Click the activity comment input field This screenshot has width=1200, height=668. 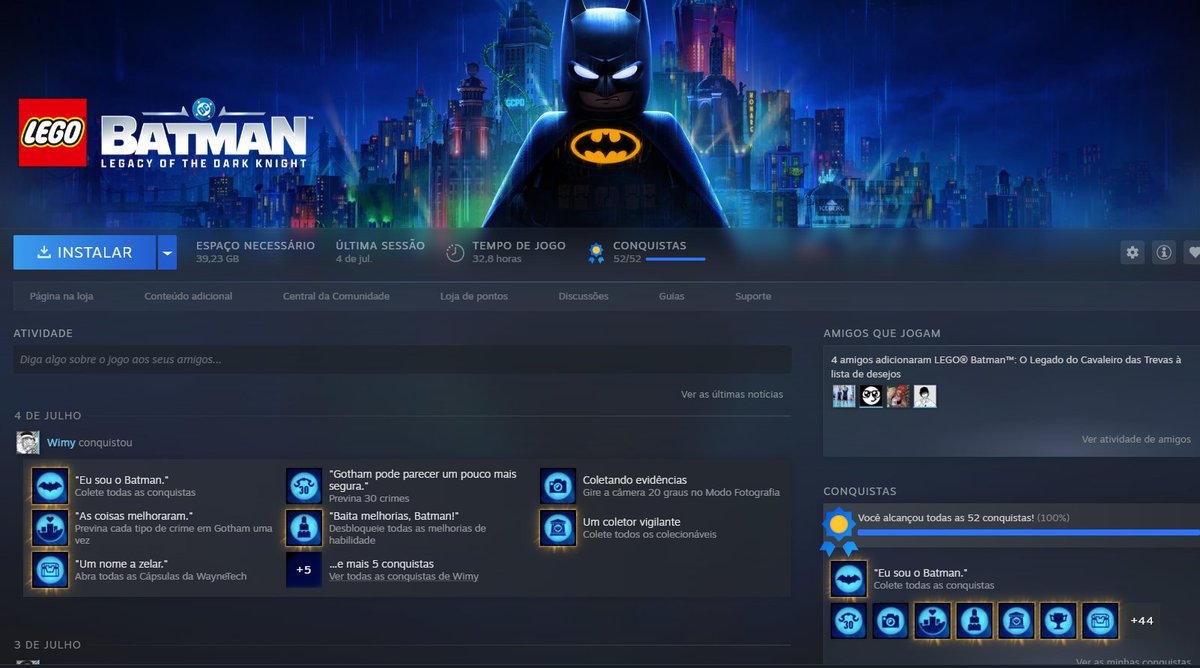(x=402, y=359)
